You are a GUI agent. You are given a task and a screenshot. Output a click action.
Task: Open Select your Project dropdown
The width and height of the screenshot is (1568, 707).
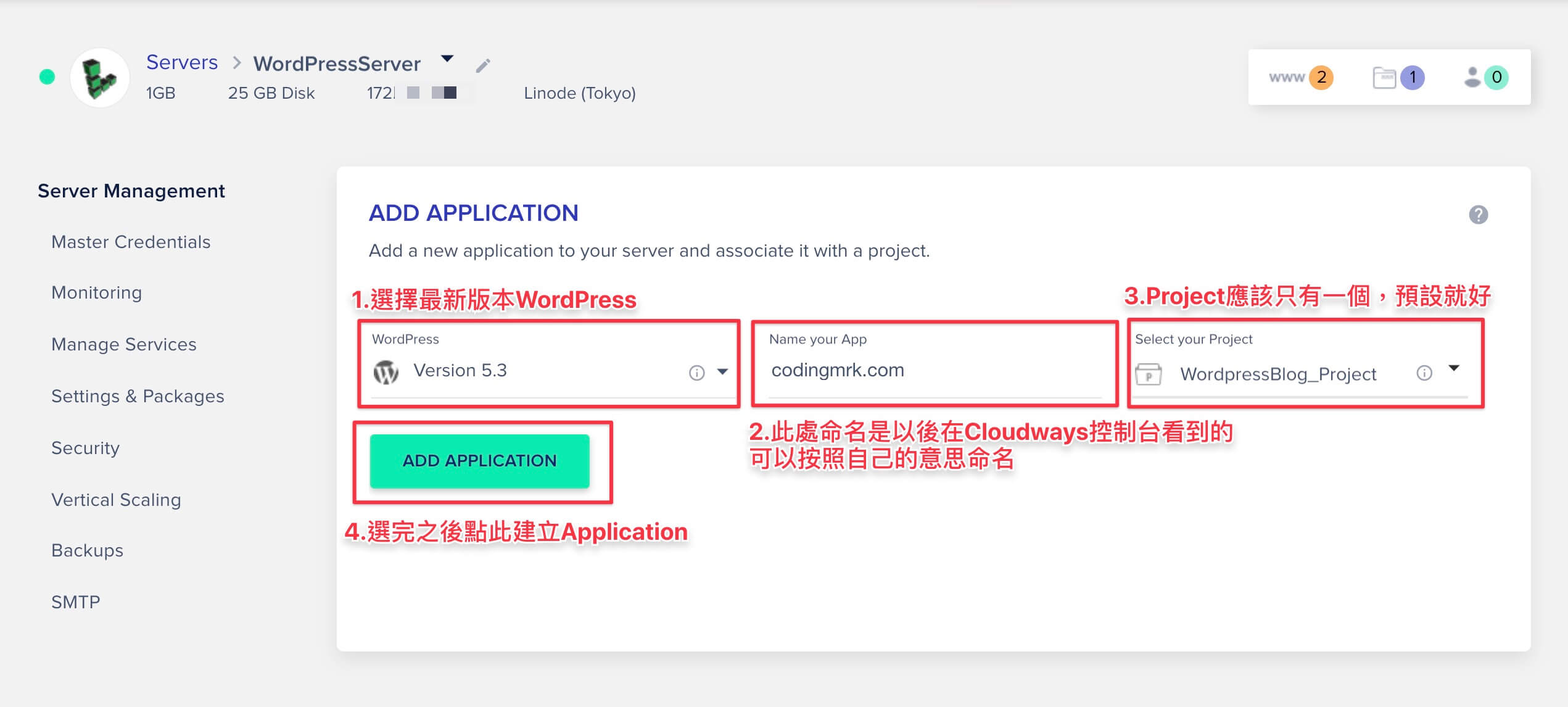1454,368
